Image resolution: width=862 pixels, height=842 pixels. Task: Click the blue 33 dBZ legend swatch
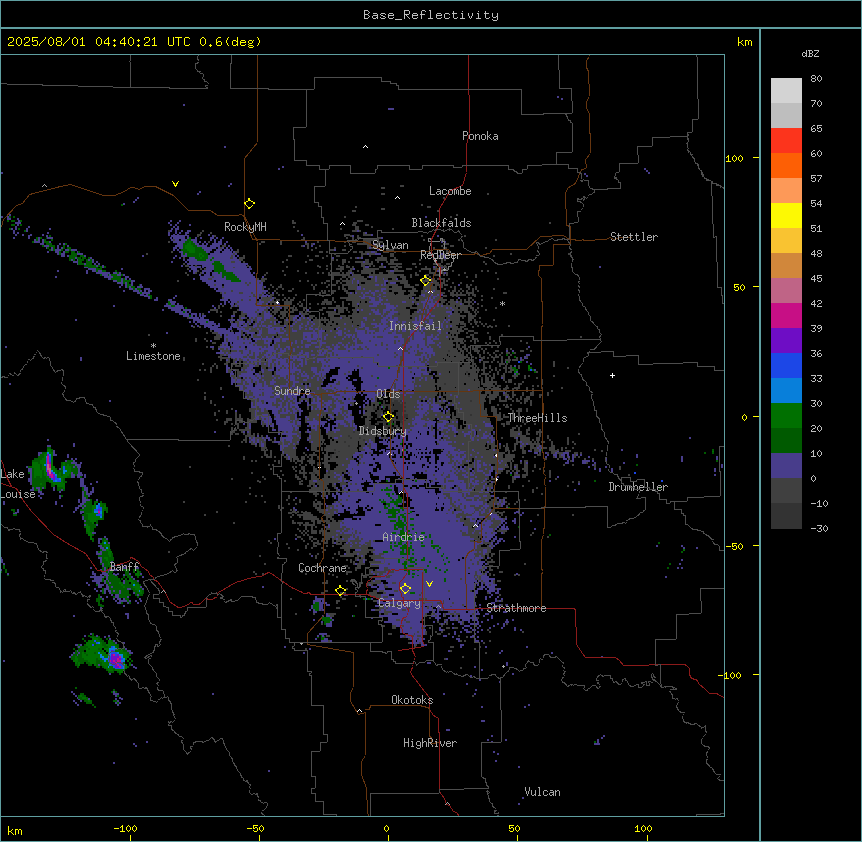[x=786, y=365]
